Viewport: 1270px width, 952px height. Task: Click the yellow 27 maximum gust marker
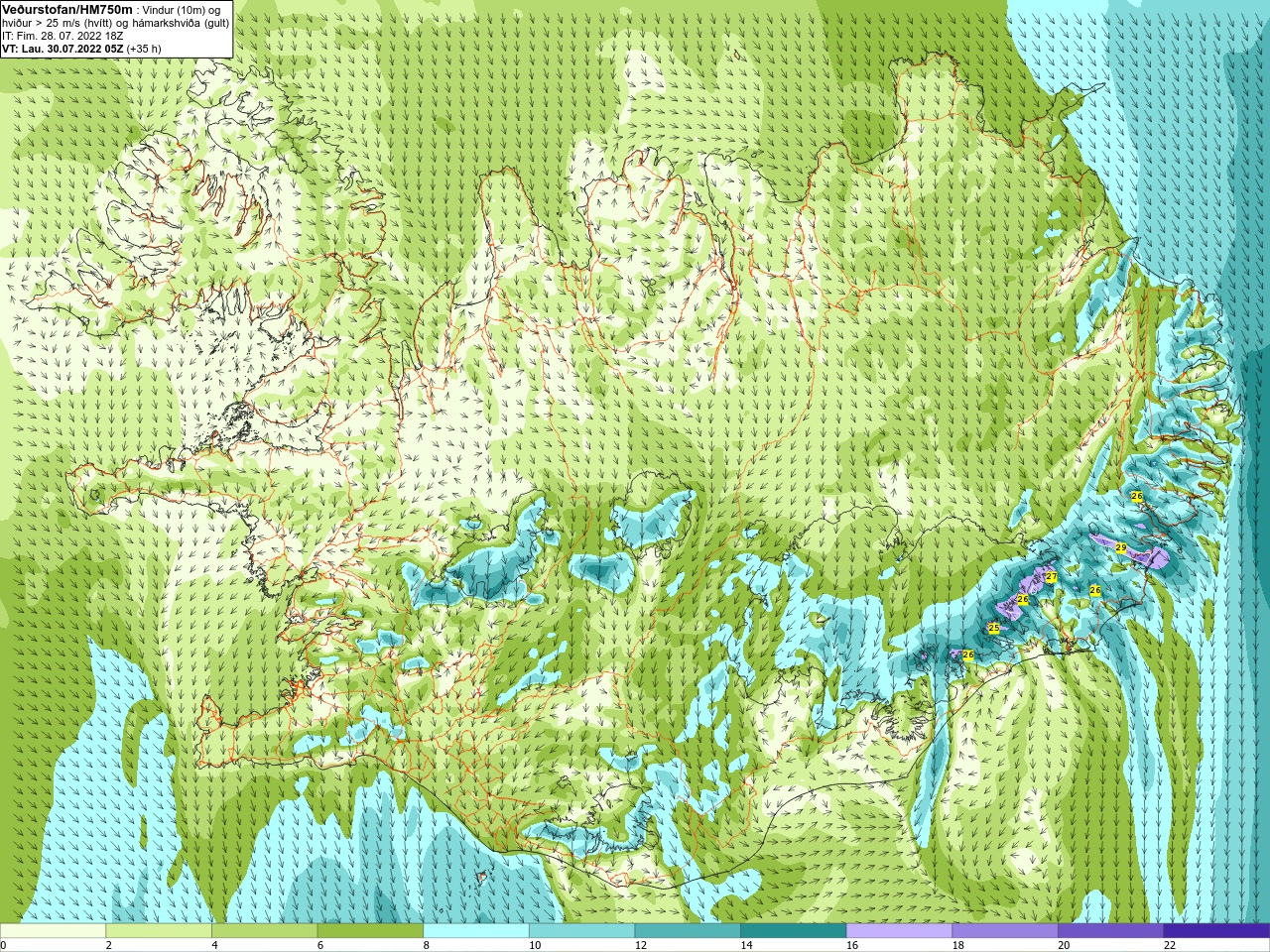[x=1051, y=577]
